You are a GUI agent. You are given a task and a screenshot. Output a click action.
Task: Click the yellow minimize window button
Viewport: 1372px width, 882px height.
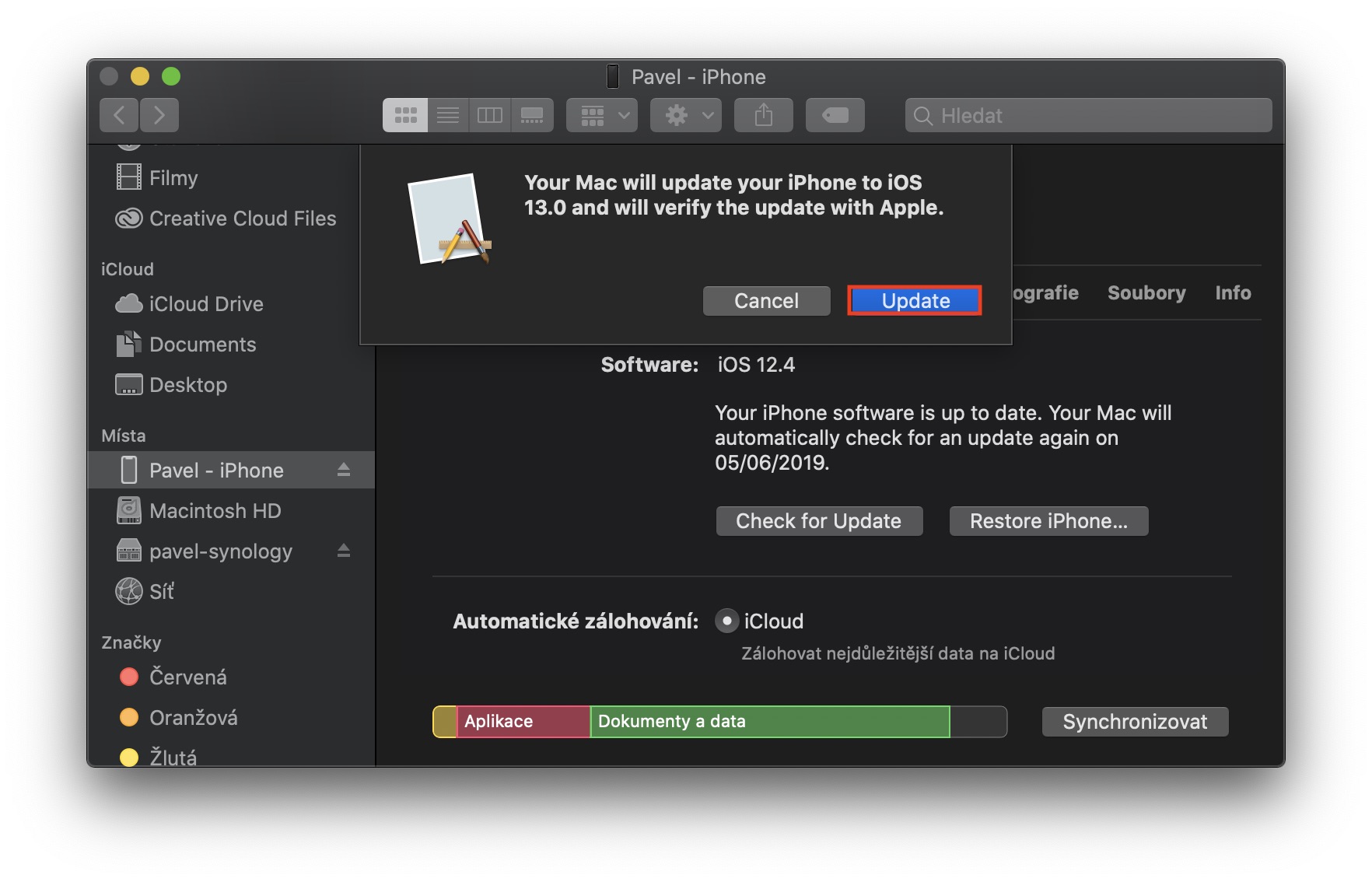click(x=140, y=76)
